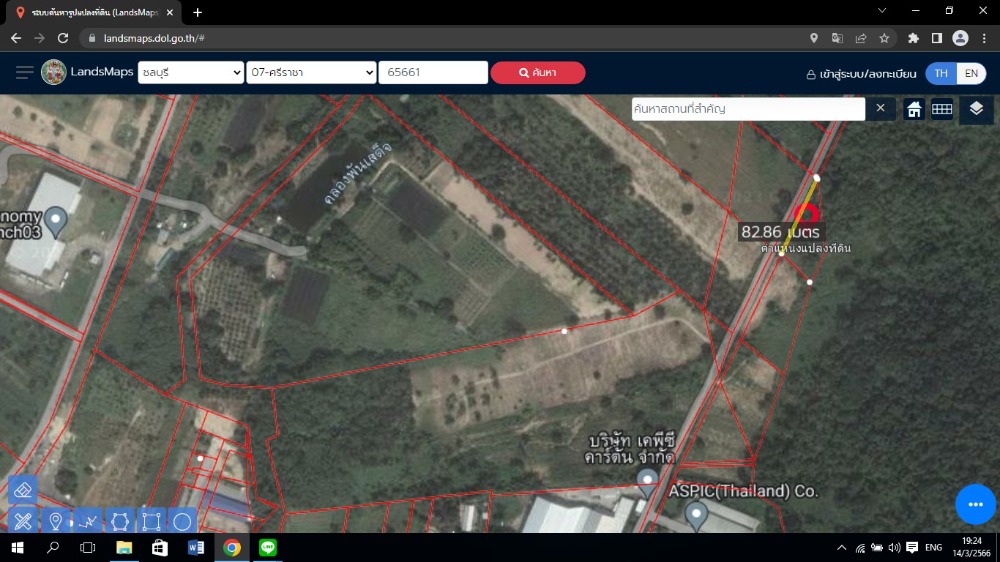The width and height of the screenshot is (1000, 562).
Task: Switch language to EN
Action: point(971,73)
